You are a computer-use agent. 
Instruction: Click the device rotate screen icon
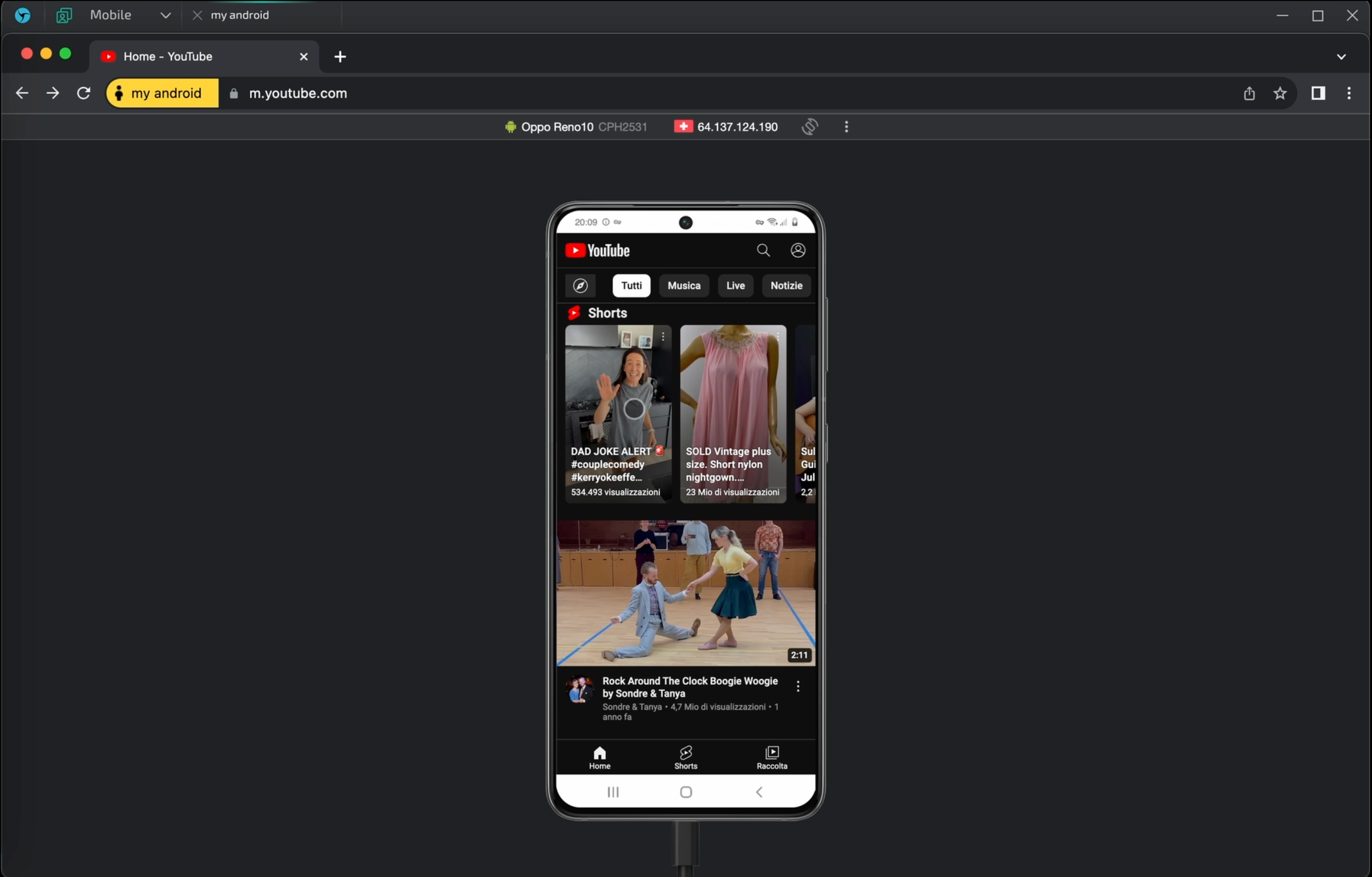tap(810, 126)
